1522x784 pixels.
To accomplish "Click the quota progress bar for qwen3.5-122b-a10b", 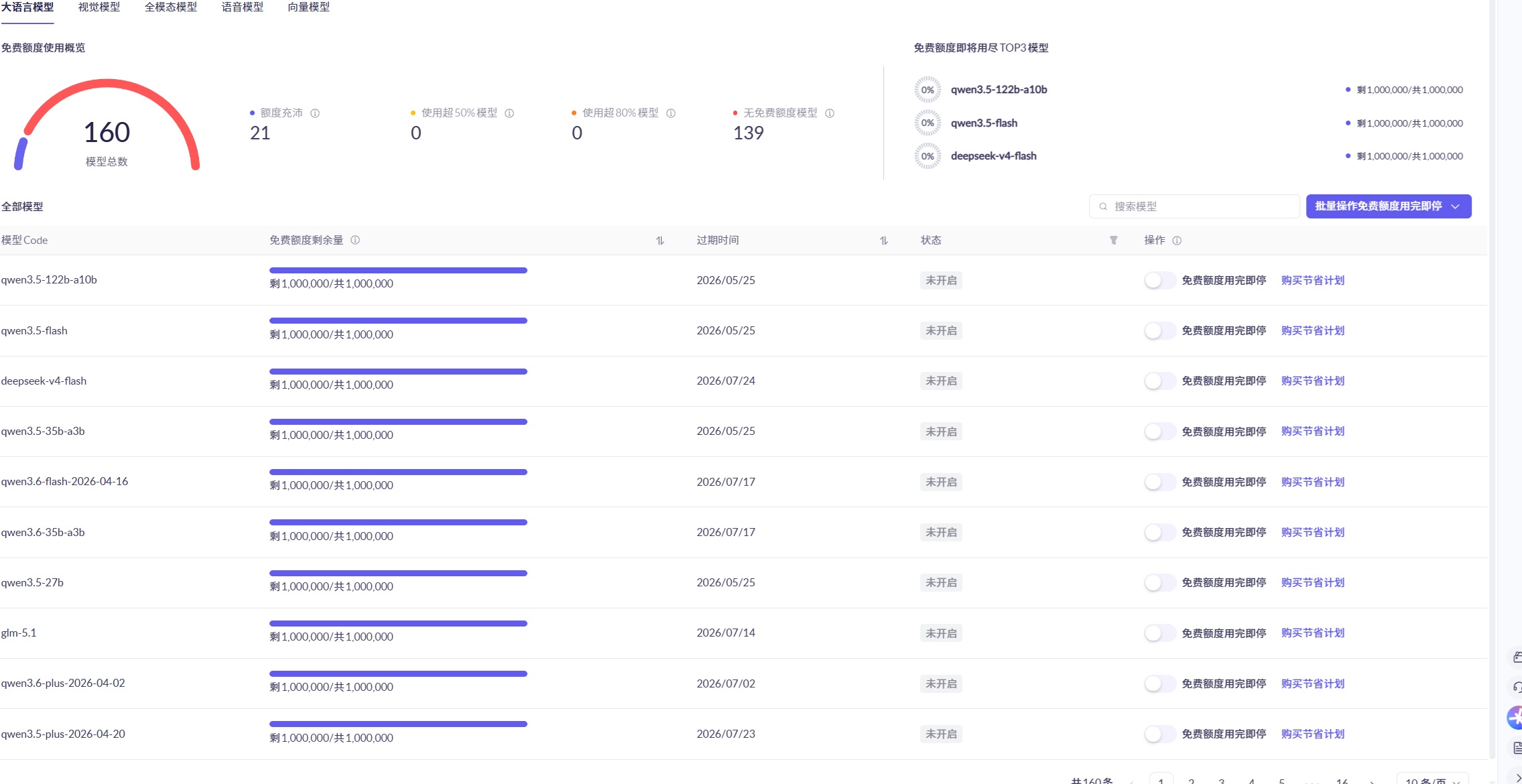I will click(x=398, y=271).
